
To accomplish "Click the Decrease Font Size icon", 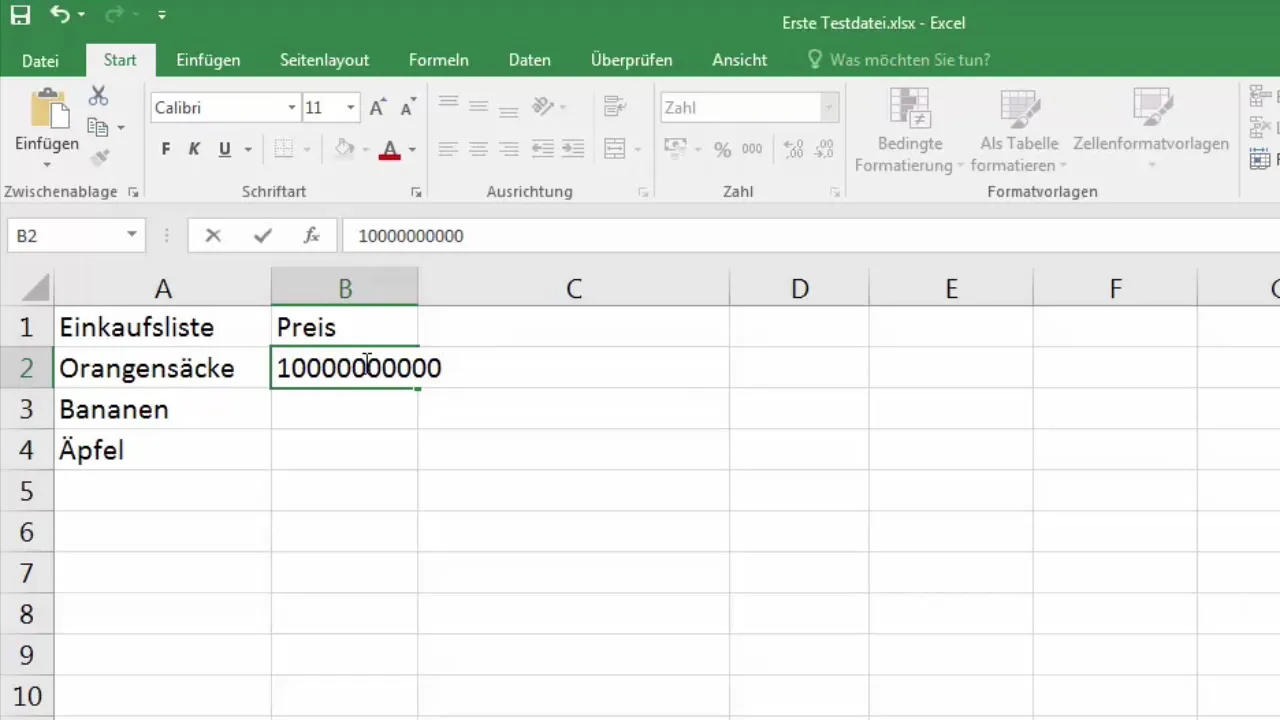I will [407, 108].
